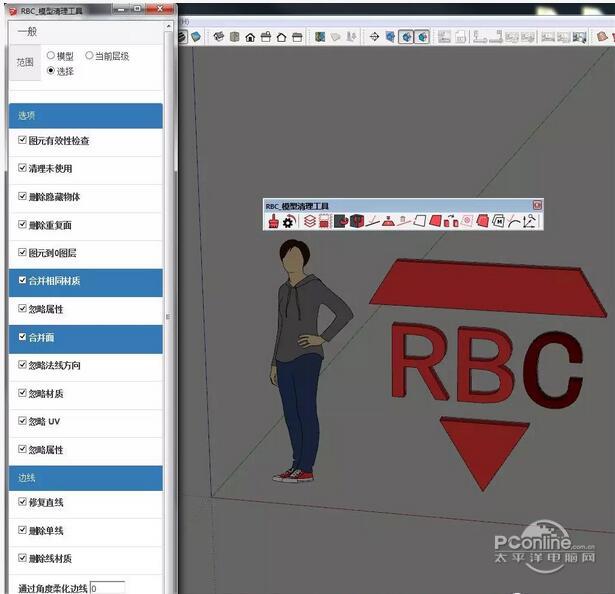Choose the 当前层级 scope radio button
This screenshot has height=594, width=615.
(90, 57)
